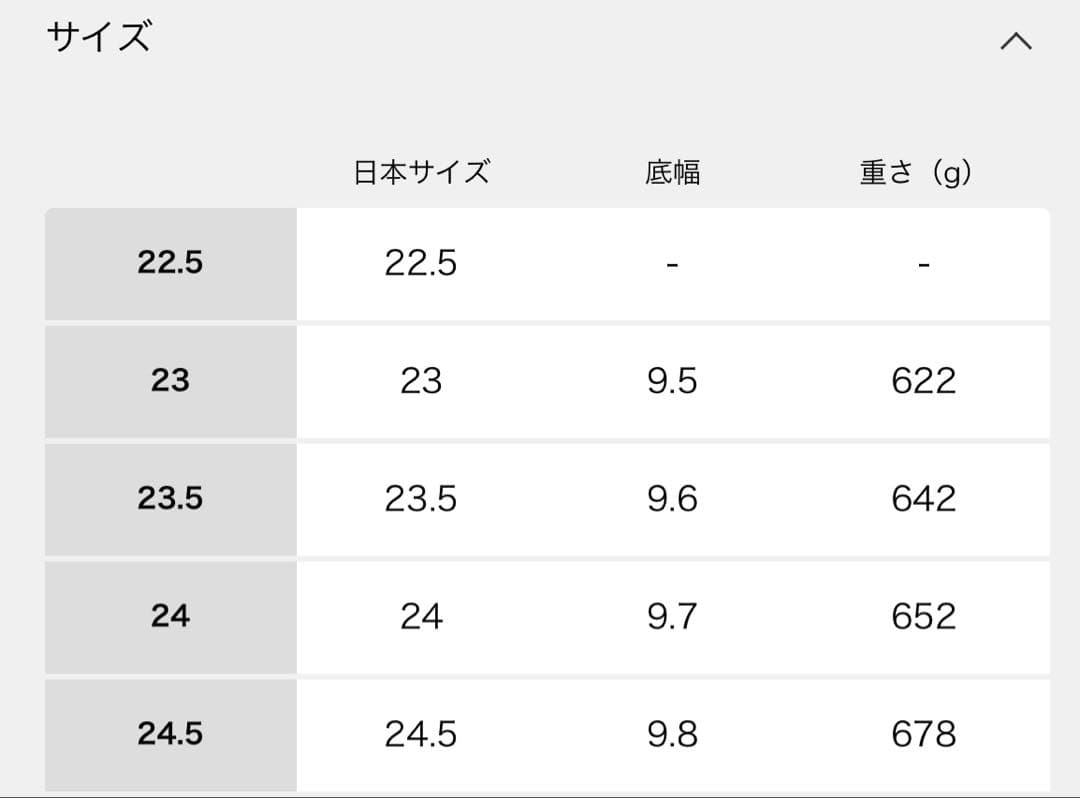Collapse the サイズ section chevron
The height and width of the screenshot is (798, 1080).
(1015, 41)
